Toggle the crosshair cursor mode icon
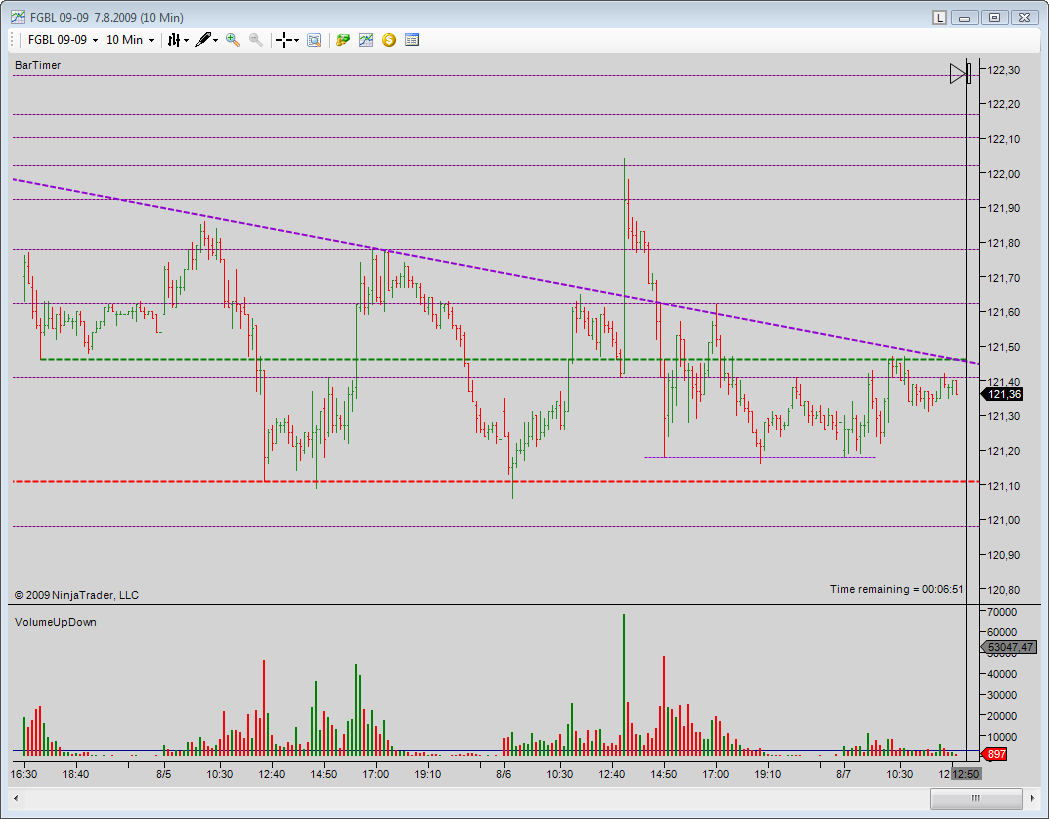 point(284,40)
